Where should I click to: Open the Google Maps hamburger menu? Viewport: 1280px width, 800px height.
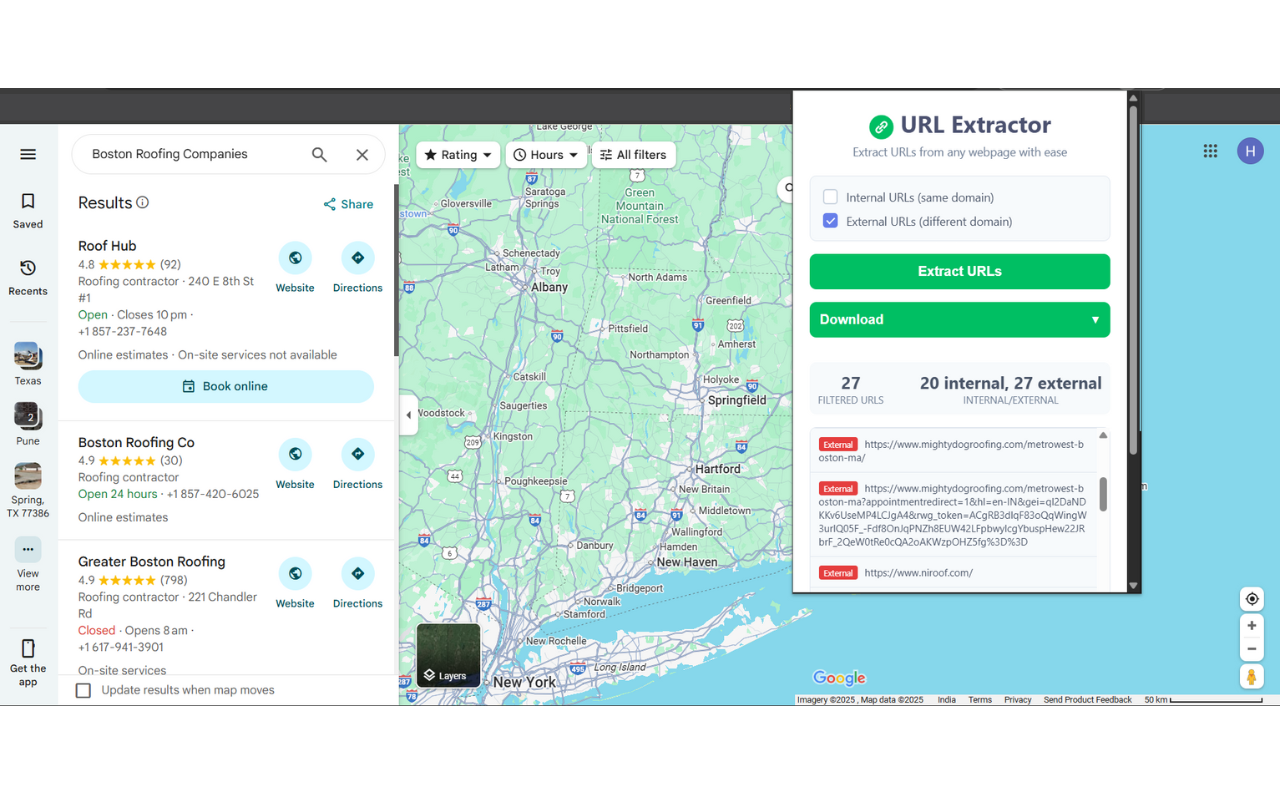tap(28, 154)
